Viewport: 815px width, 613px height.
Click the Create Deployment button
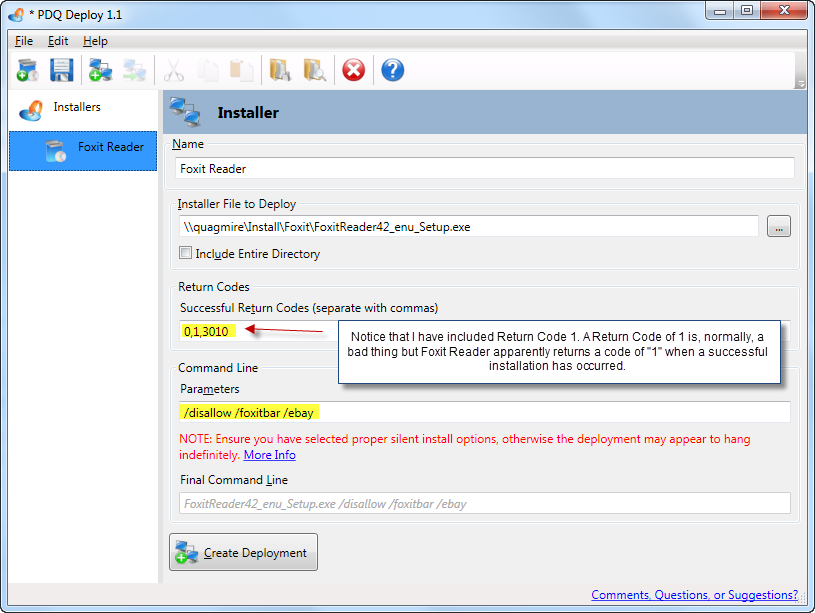[243, 552]
